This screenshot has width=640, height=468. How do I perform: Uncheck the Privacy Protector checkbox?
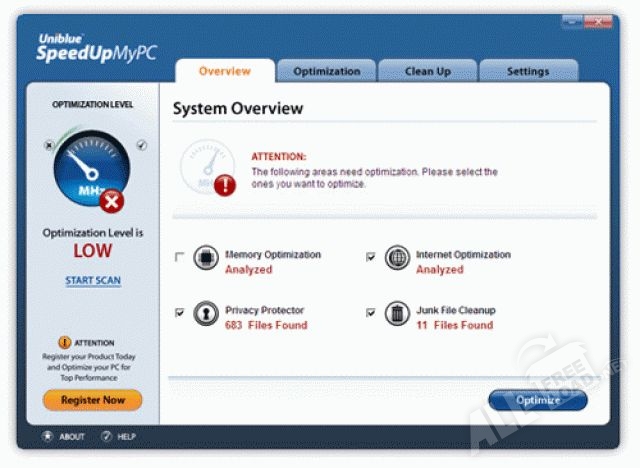pos(180,313)
